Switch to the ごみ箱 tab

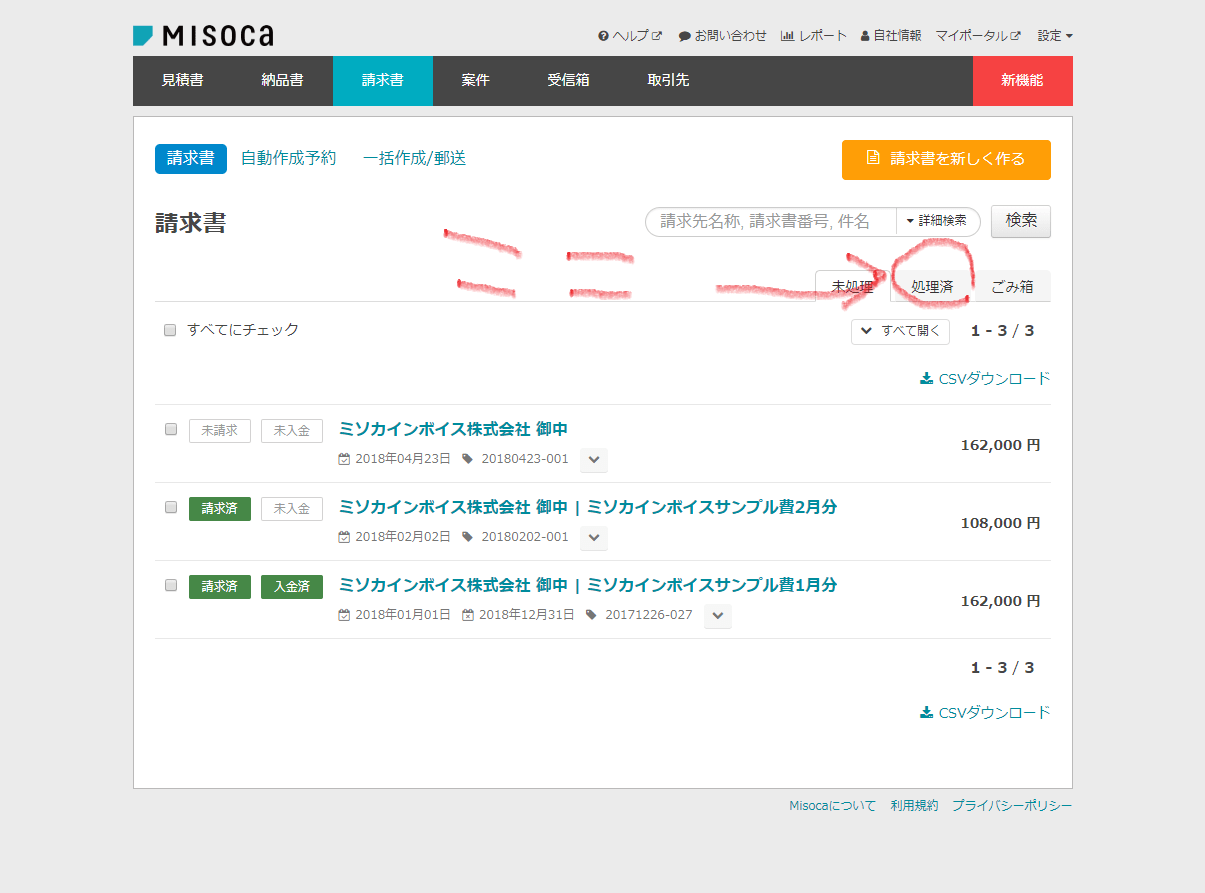point(1012,287)
